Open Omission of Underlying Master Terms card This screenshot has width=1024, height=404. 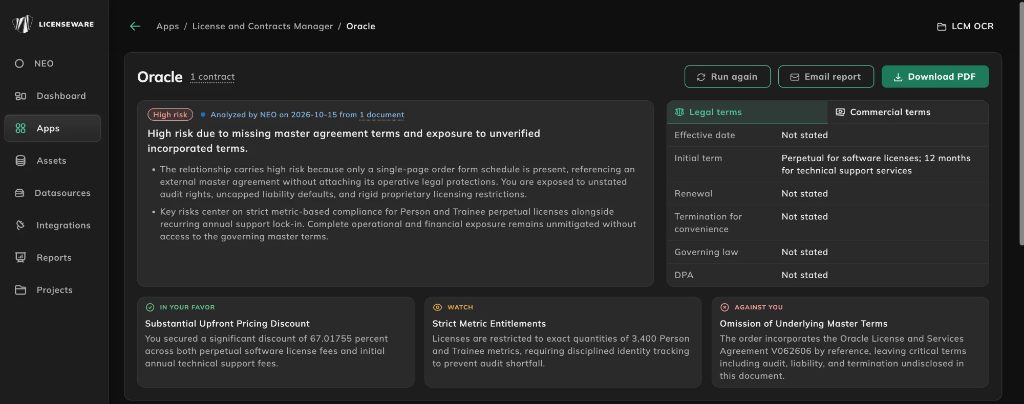pos(850,343)
